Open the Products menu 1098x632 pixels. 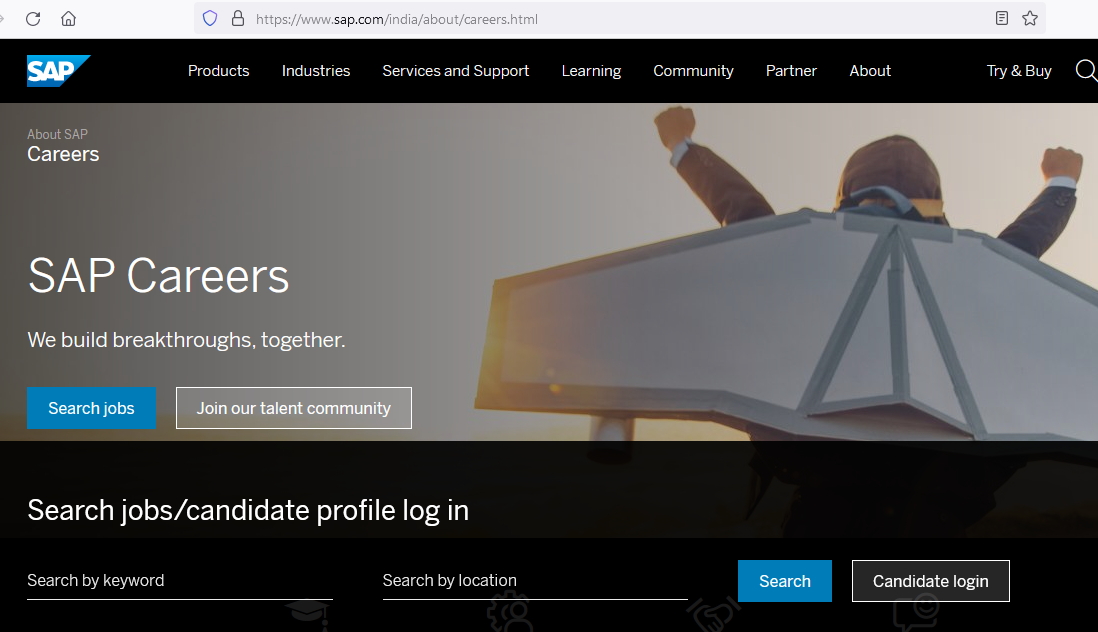218,71
